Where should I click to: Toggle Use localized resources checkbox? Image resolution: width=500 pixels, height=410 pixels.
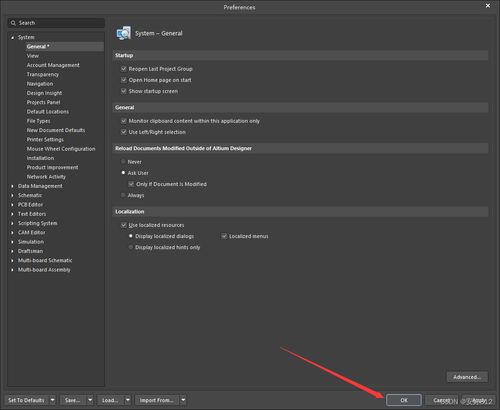point(123,225)
